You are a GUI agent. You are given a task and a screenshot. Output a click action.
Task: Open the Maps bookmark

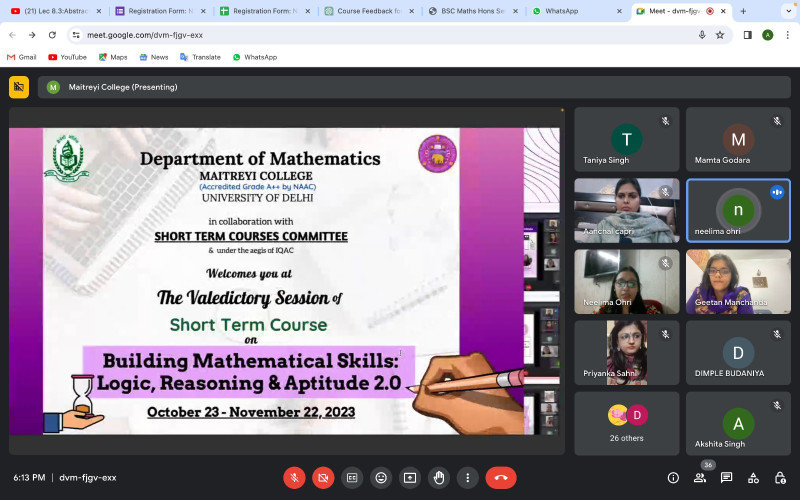pyautogui.click(x=113, y=57)
